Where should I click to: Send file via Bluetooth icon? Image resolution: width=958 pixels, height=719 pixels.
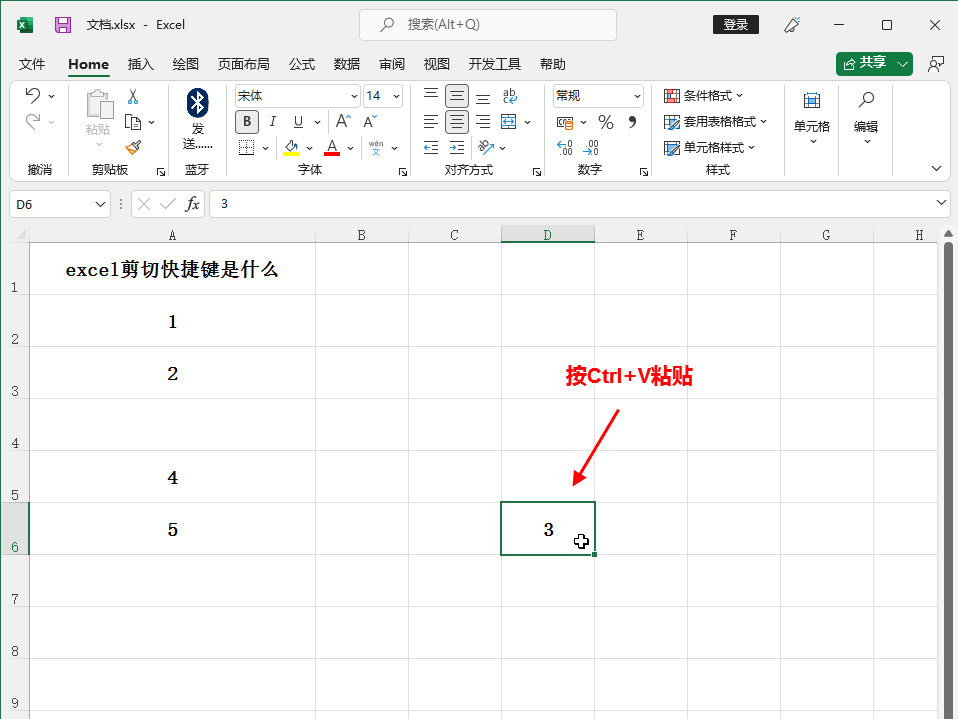tap(197, 103)
